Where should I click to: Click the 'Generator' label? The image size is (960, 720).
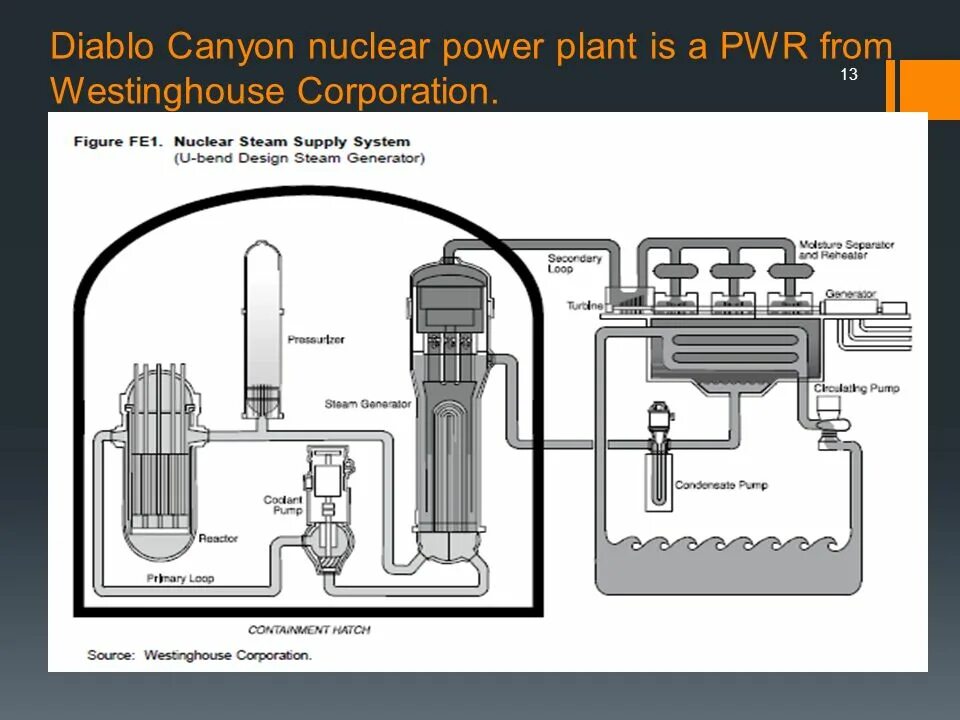(x=850, y=294)
